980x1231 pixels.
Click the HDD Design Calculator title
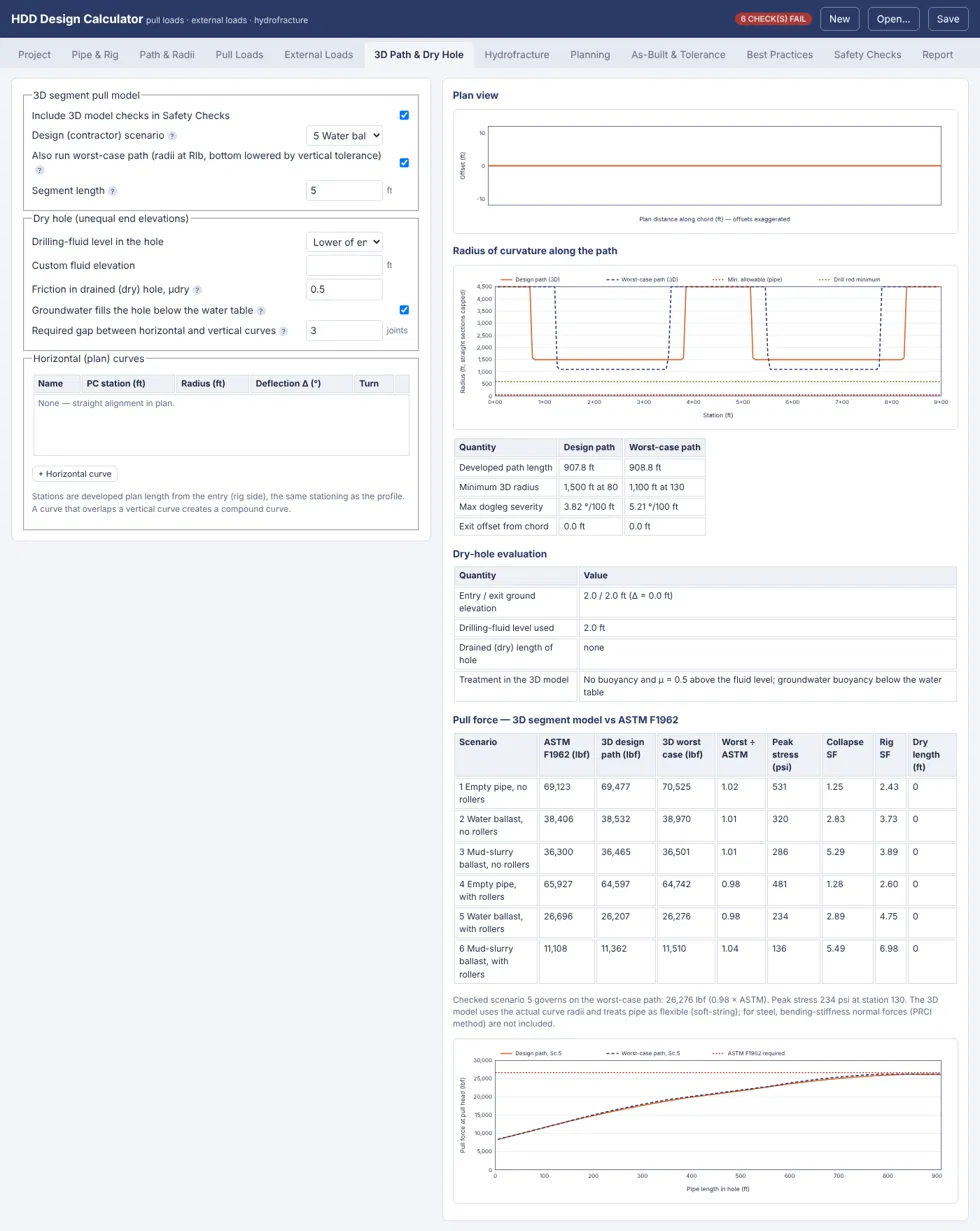pyautogui.click(x=77, y=18)
